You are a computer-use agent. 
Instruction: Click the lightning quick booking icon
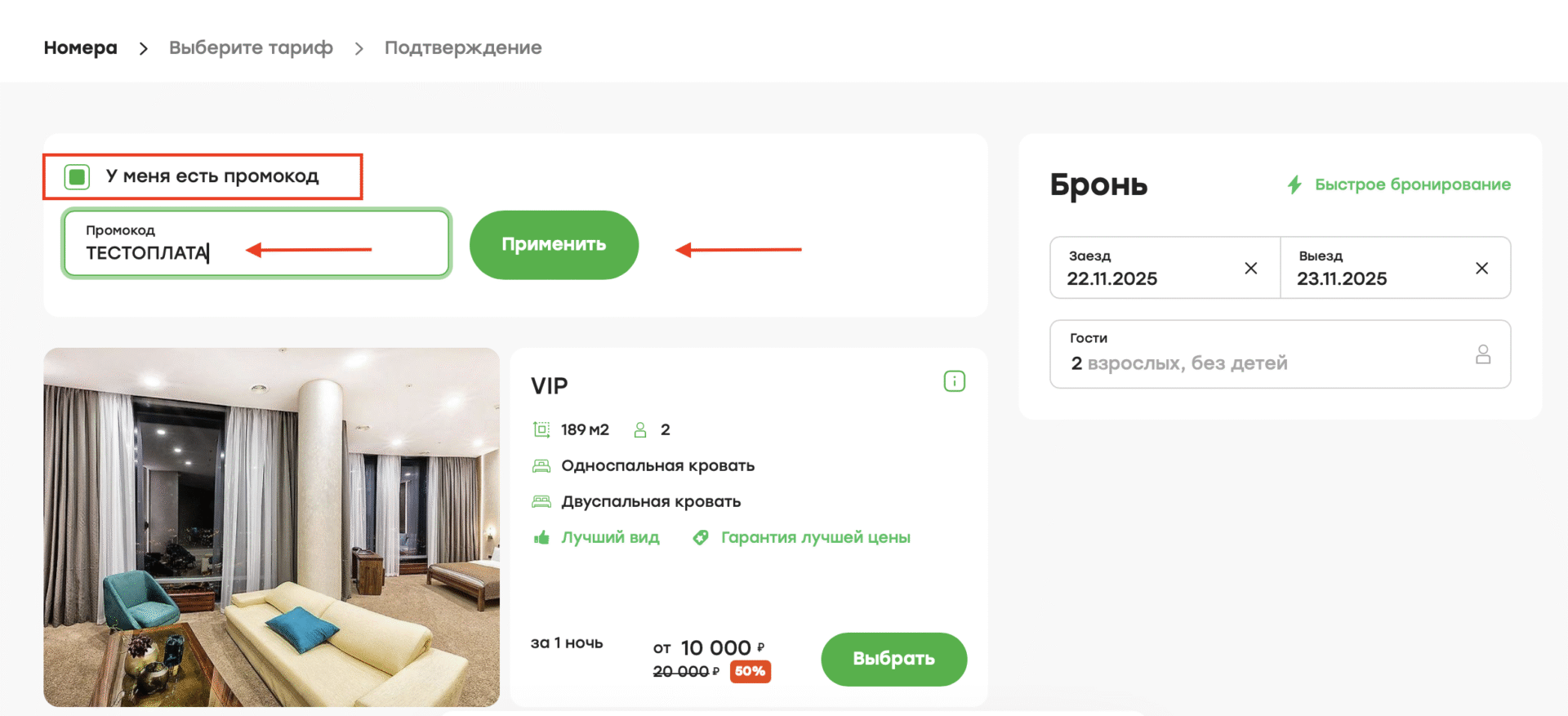1294,185
